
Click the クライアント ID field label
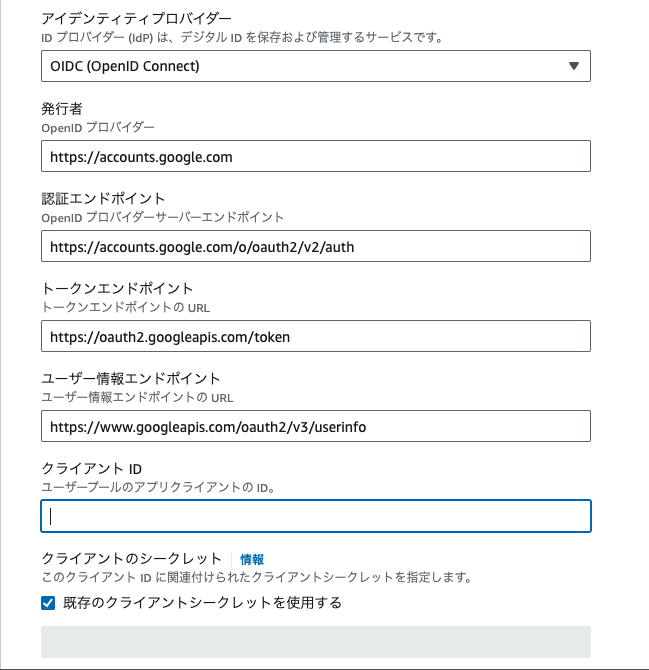pos(91,469)
